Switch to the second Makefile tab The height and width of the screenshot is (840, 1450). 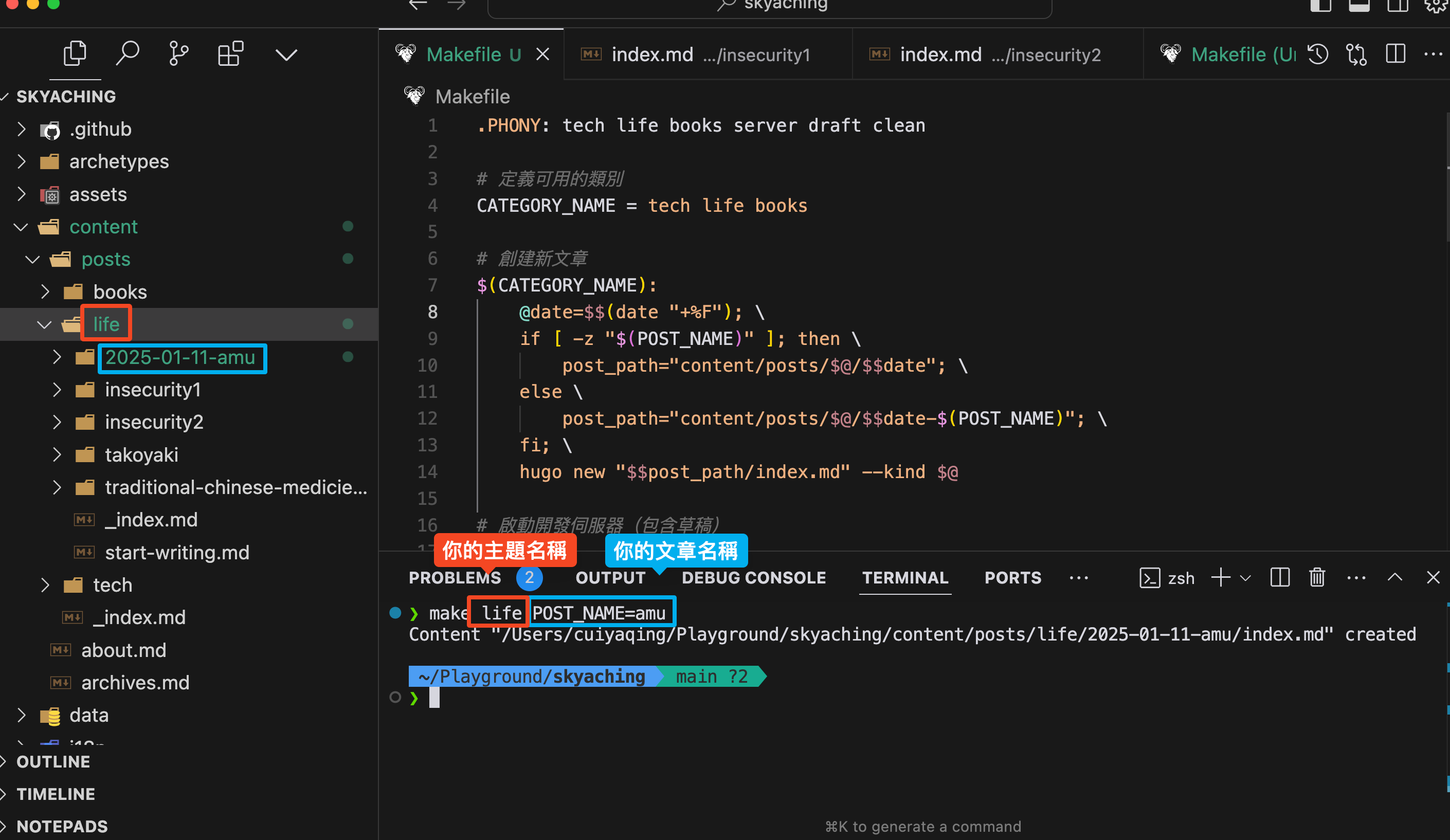(1223, 54)
